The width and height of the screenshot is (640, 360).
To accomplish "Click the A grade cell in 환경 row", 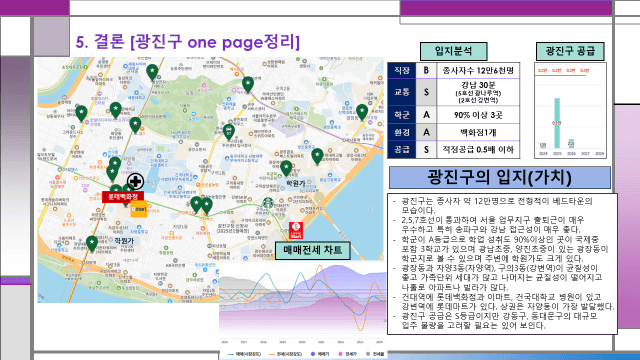I will pyautogui.click(x=426, y=132).
